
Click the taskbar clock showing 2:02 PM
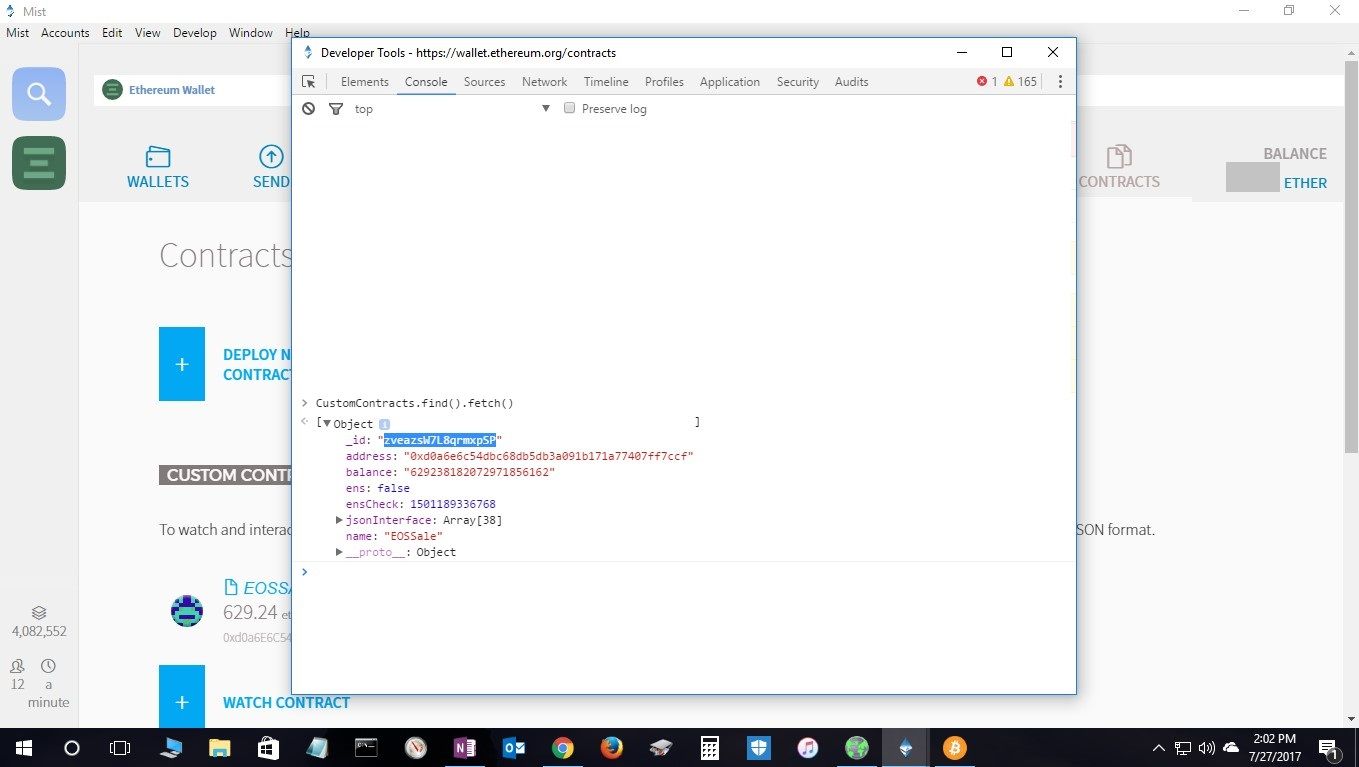[1275, 748]
